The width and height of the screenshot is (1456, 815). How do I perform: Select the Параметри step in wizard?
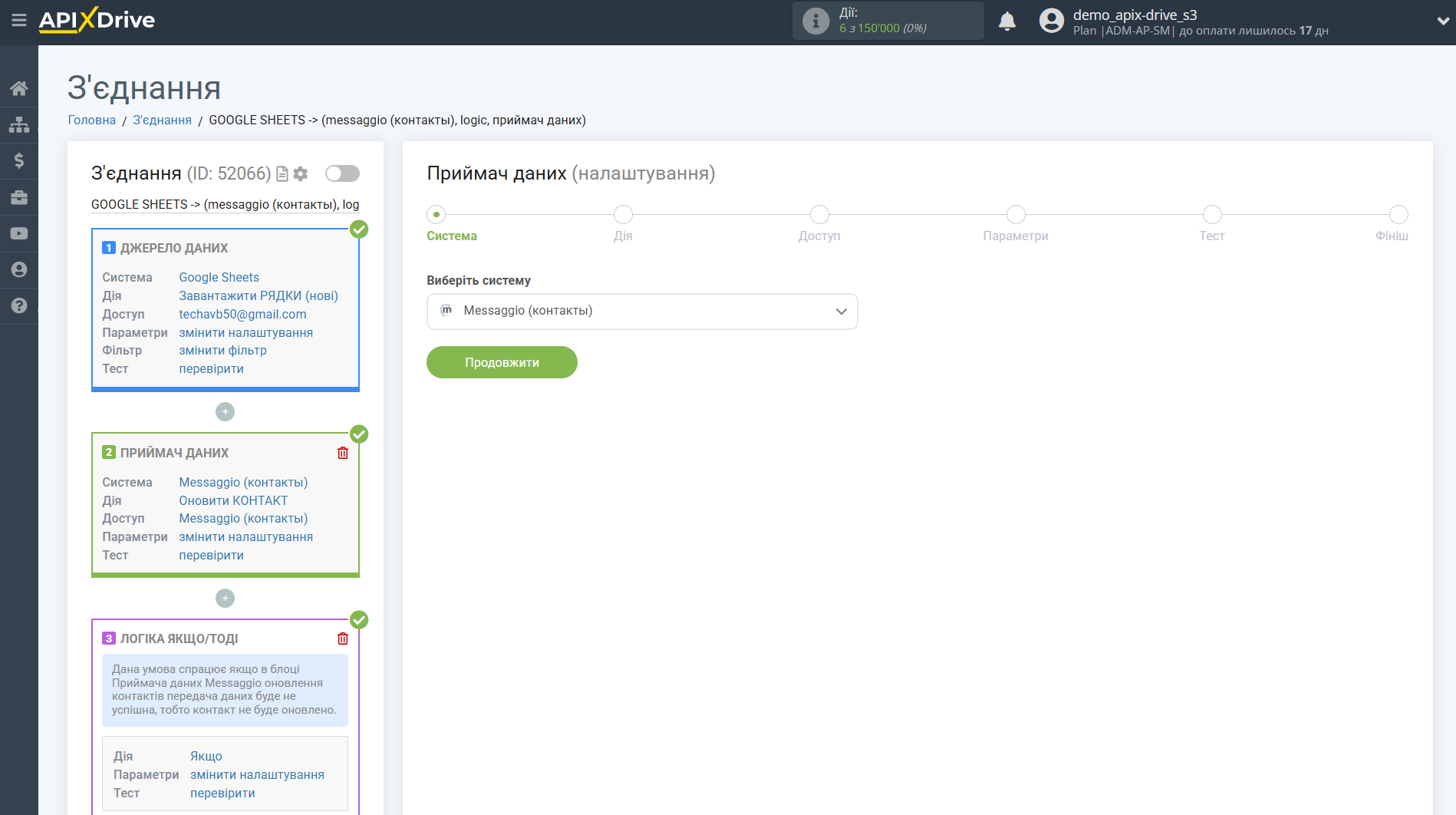coord(1015,215)
